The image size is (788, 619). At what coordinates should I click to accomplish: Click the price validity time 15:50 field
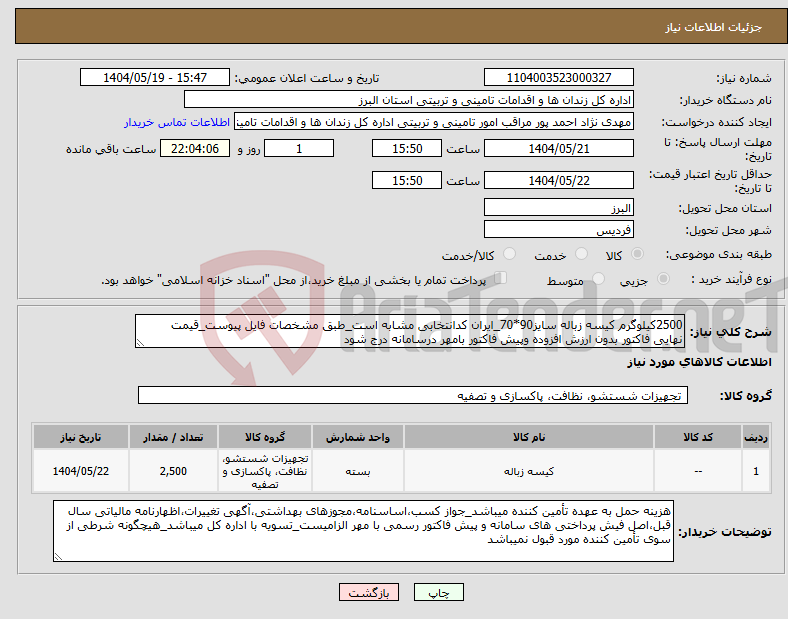tap(407, 180)
